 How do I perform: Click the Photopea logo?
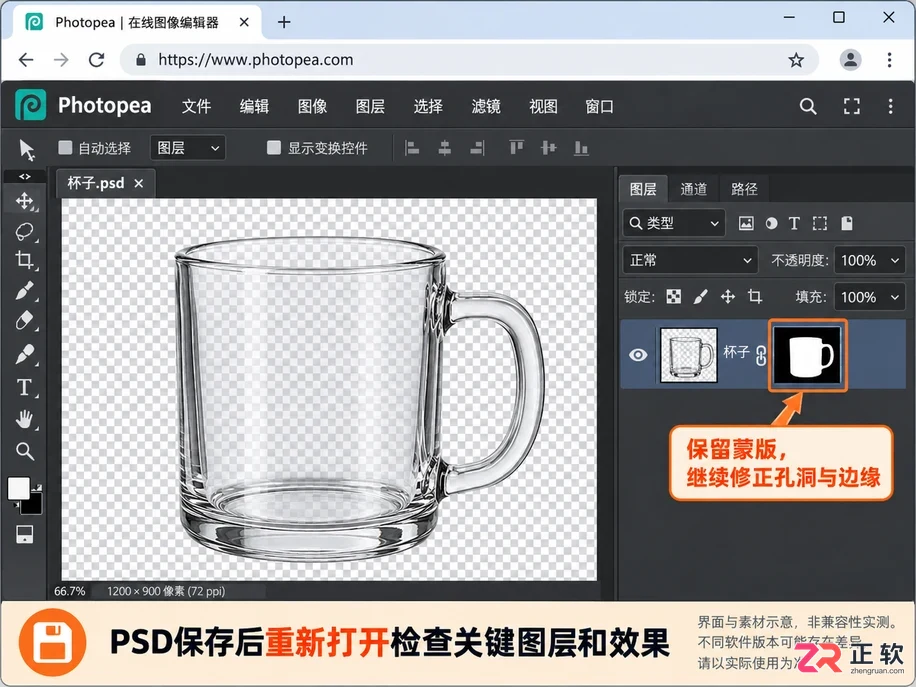[30, 105]
